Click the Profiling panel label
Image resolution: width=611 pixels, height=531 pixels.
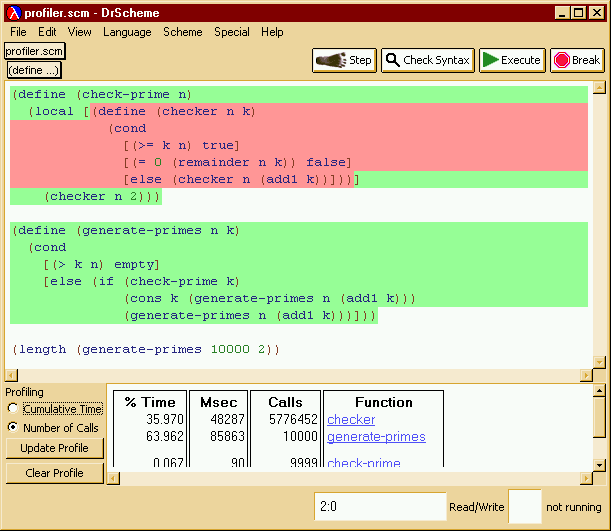point(25,392)
